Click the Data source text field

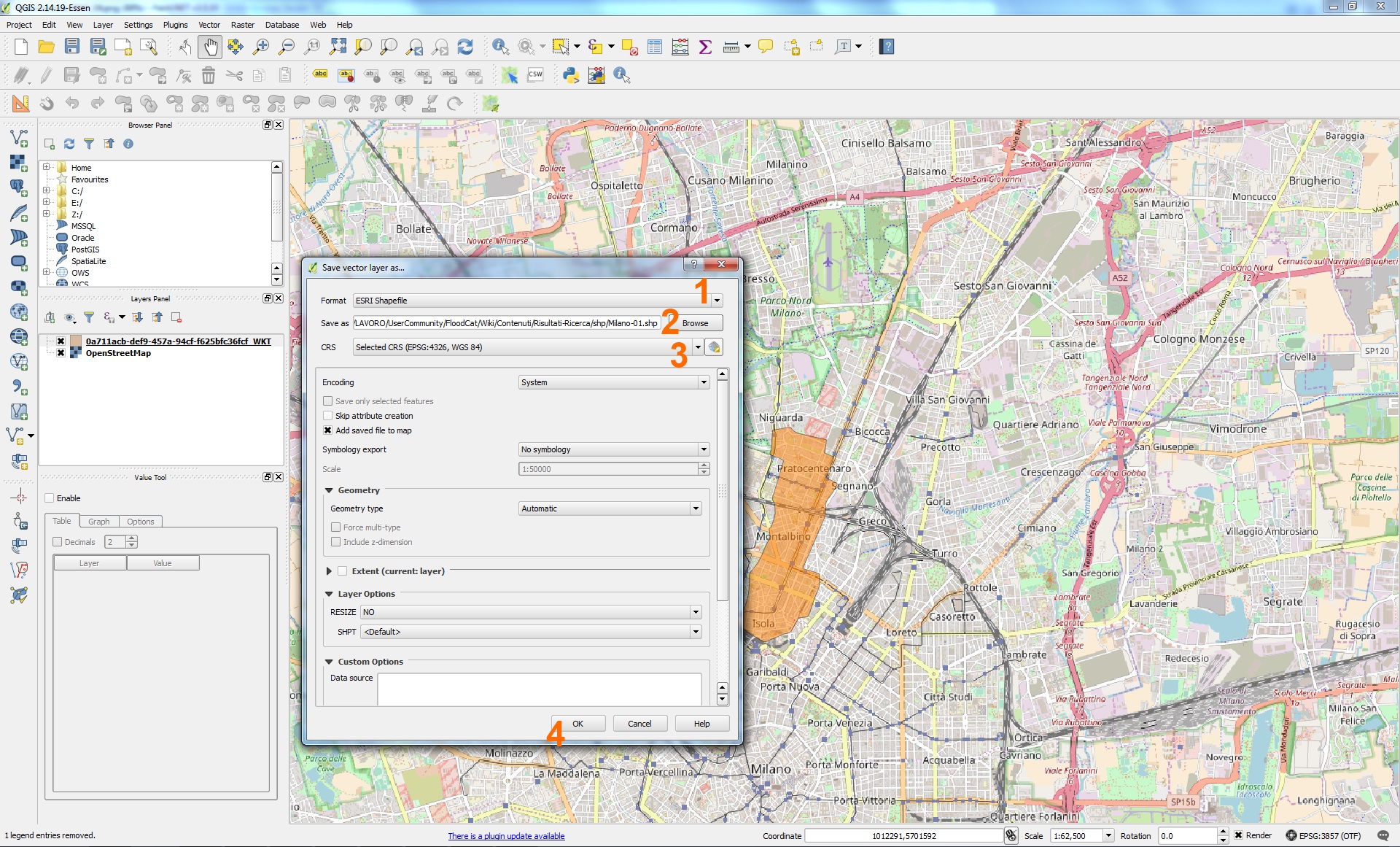click(540, 689)
